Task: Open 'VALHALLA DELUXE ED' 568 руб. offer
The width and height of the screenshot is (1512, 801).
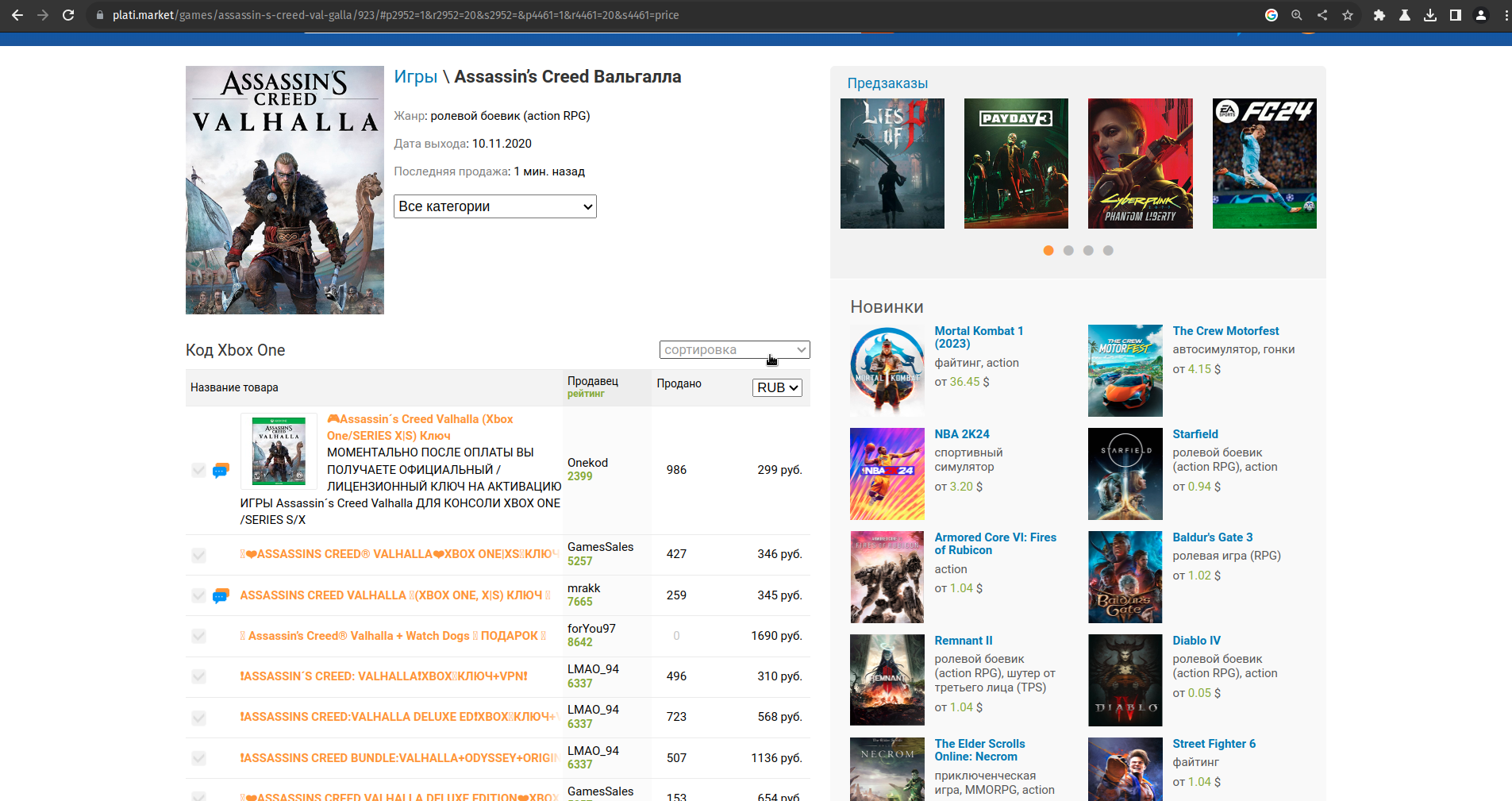Action: pos(399,717)
